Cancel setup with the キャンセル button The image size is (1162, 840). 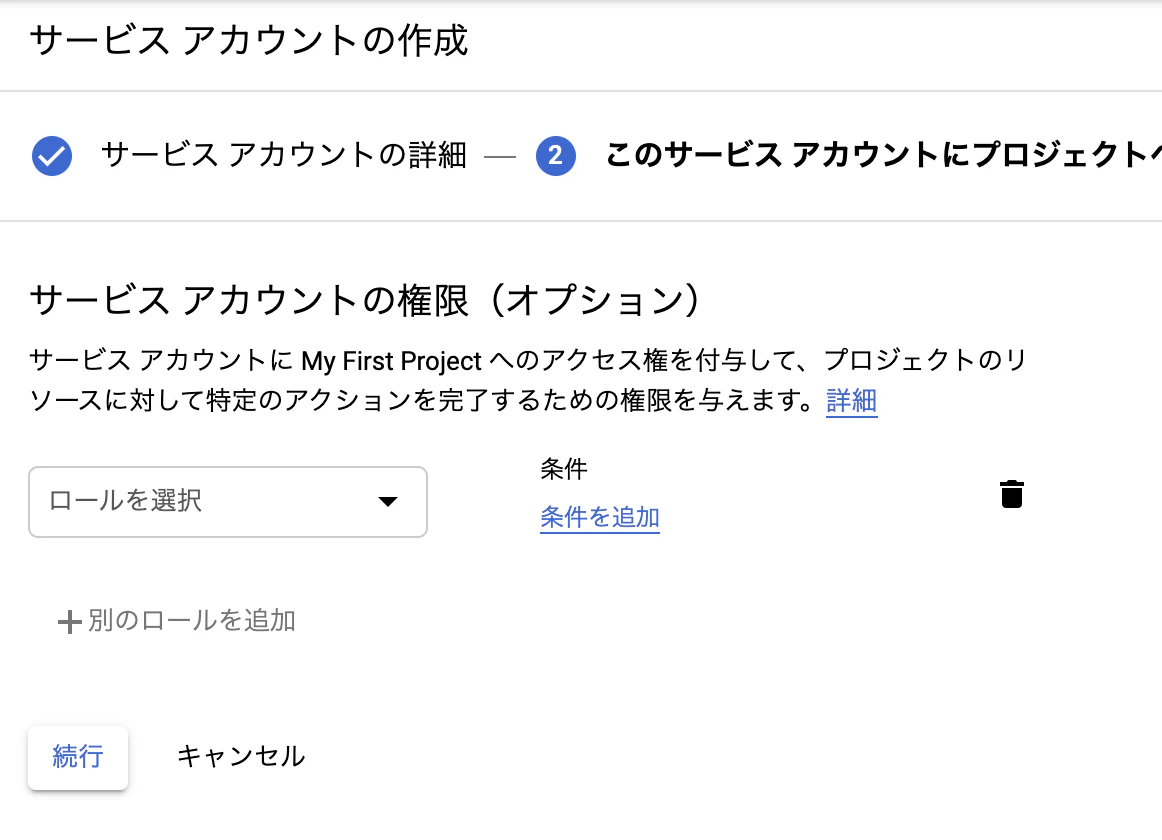pos(240,757)
